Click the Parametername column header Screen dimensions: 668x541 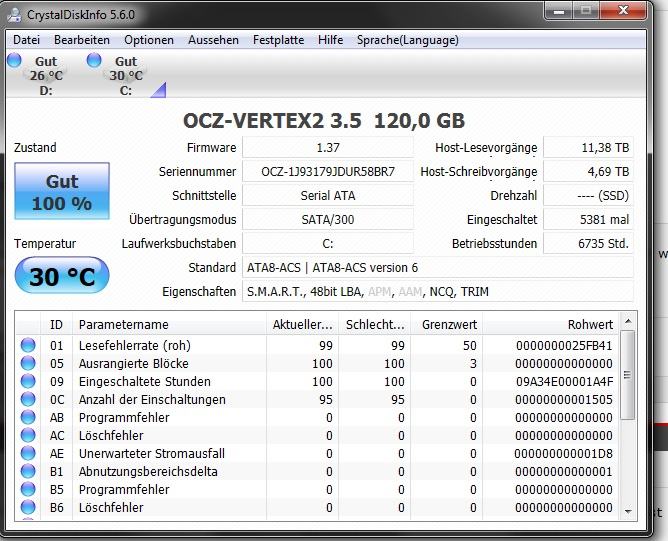click(170, 325)
